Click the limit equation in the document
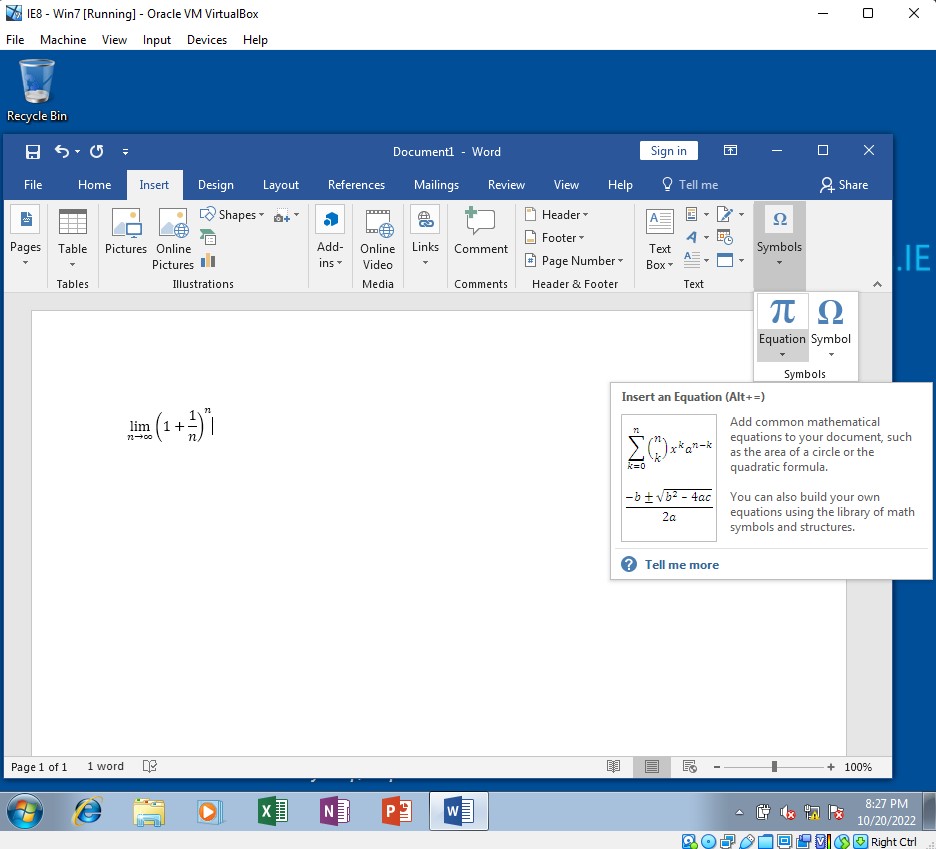936x849 pixels. [x=169, y=426]
